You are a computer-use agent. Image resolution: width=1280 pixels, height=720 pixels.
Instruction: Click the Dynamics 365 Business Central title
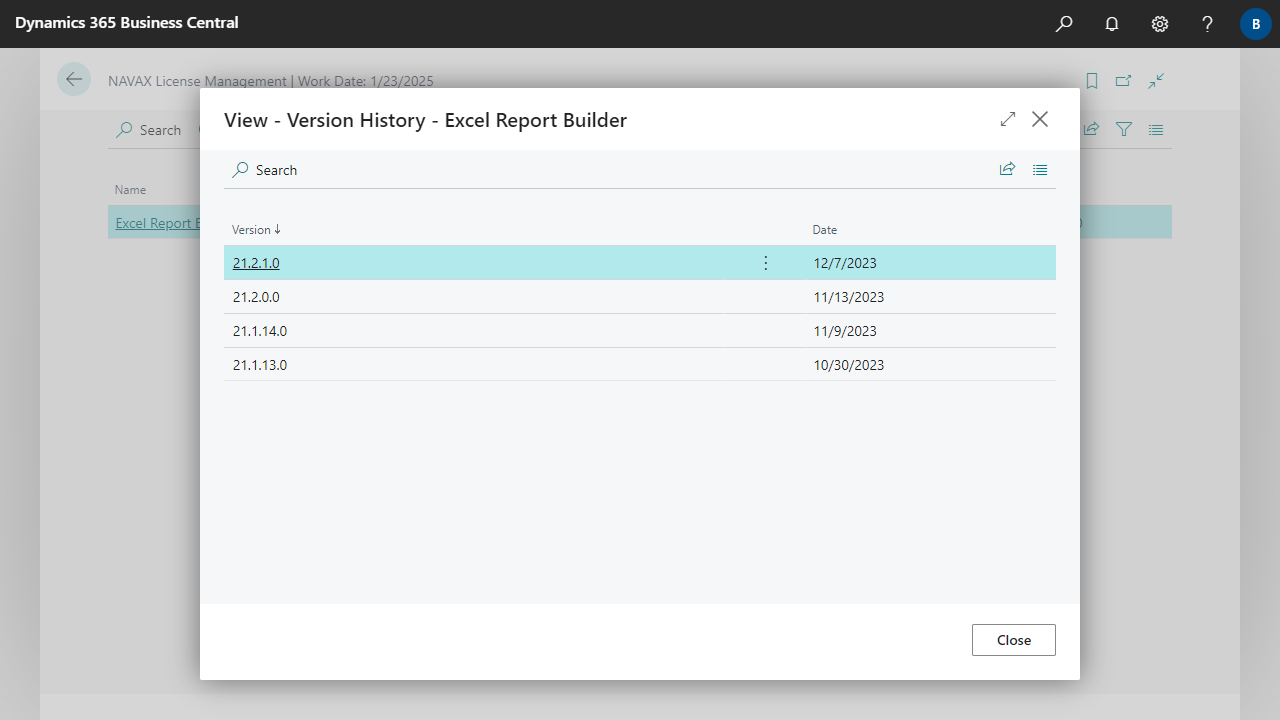(x=127, y=22)
